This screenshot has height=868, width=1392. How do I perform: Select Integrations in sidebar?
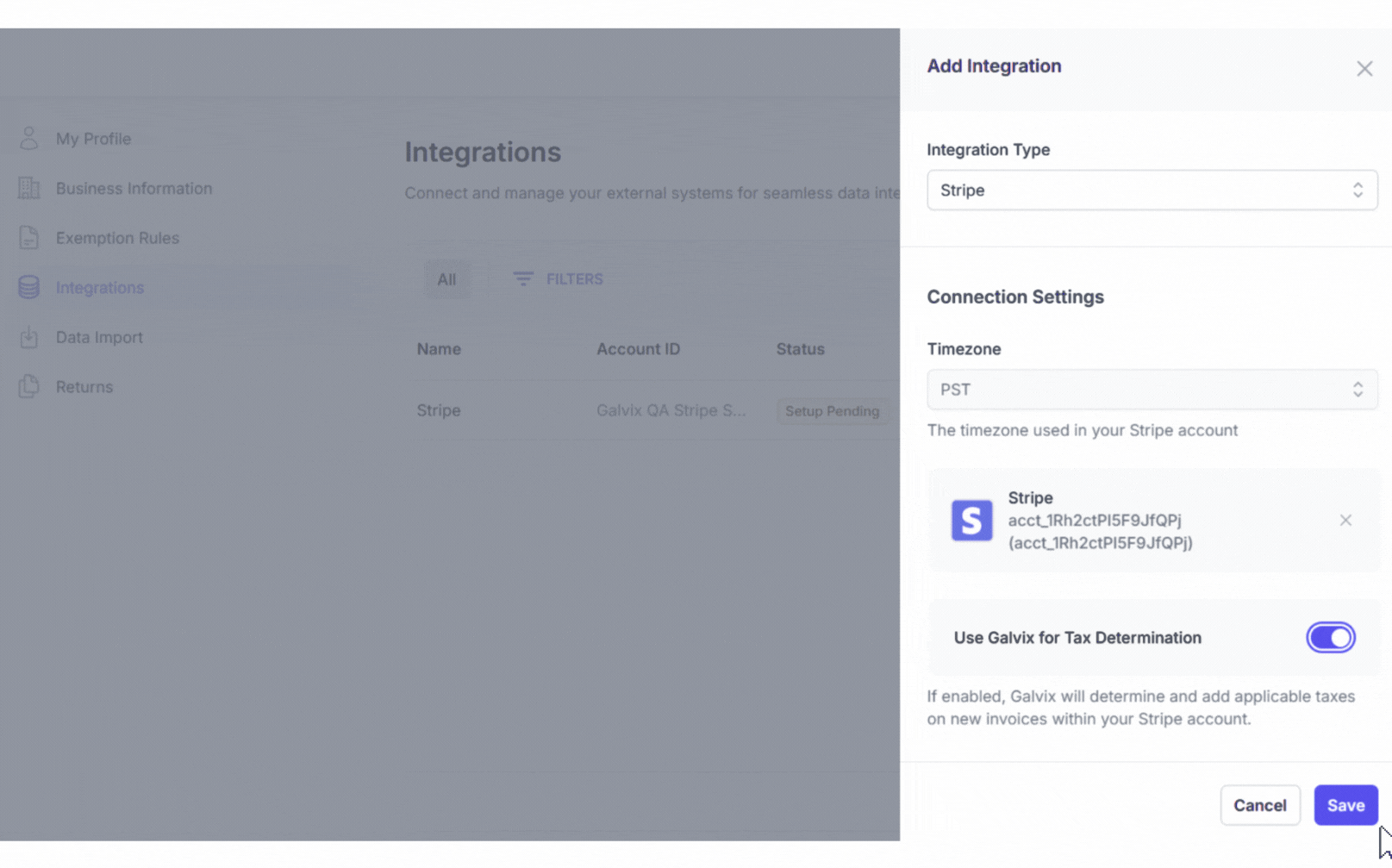pos(100,288)
